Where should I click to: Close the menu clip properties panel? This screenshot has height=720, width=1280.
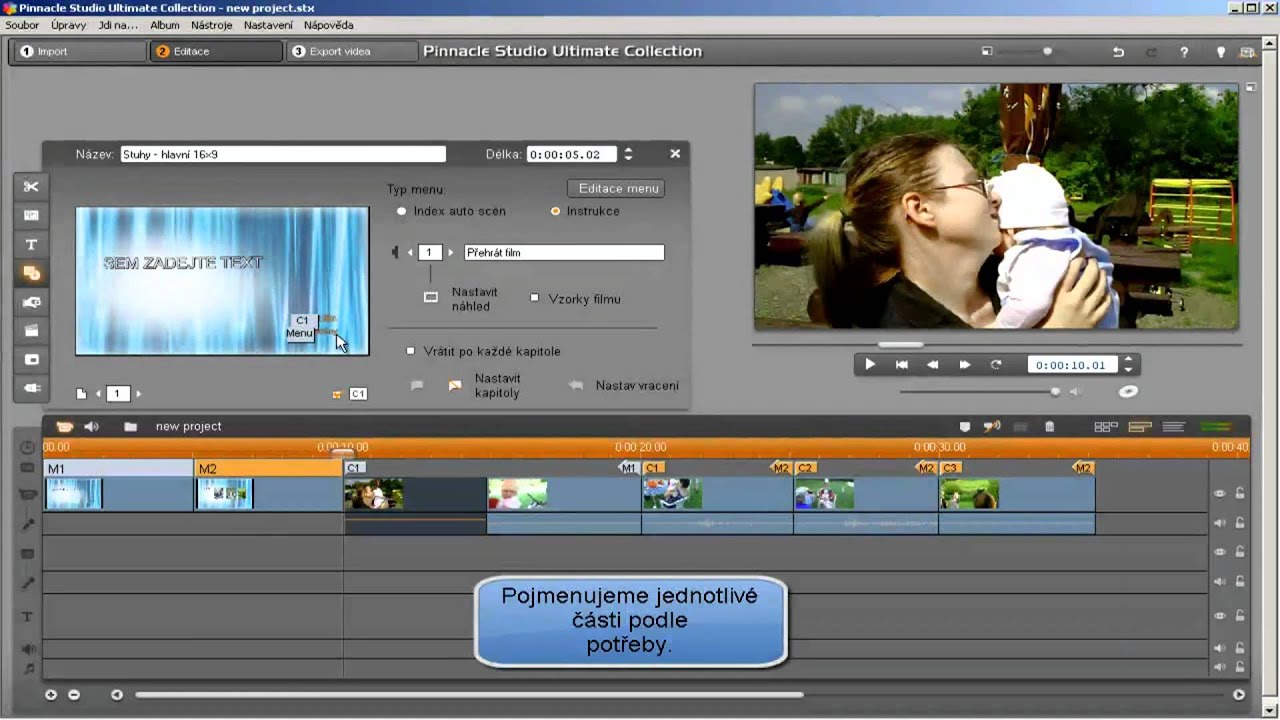675,153
